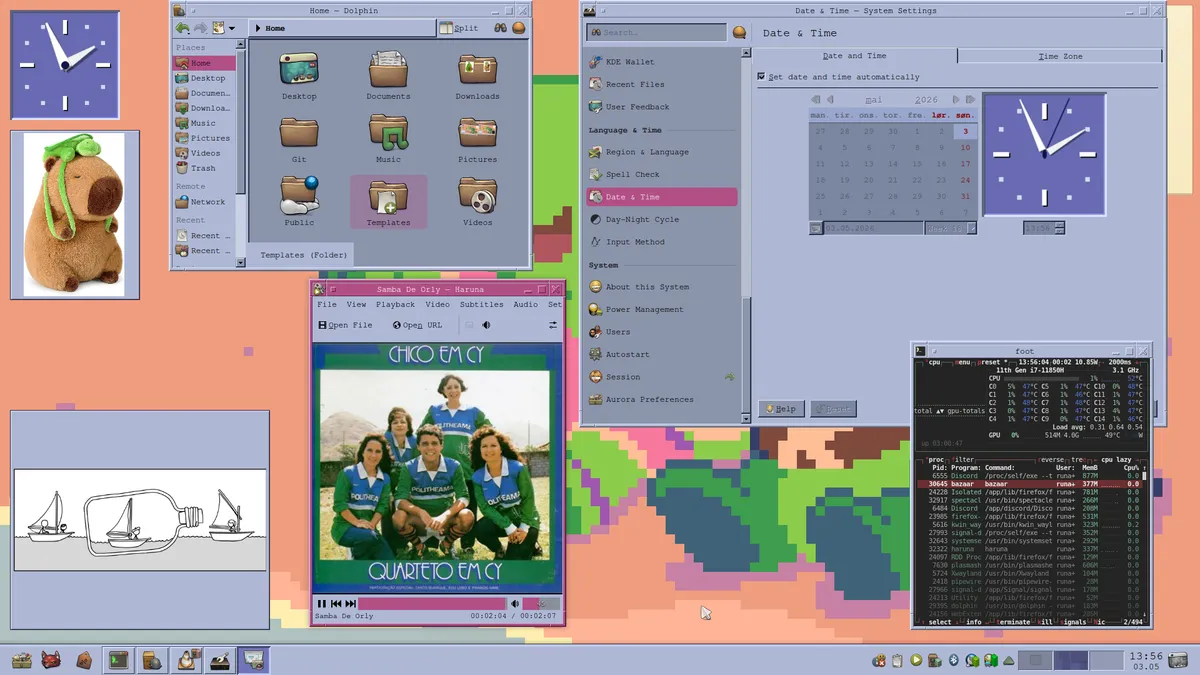The height and width of the screenshot is (675, 1200).
Task: Switch to the Date and Time tab
Action: coord(855,56)
